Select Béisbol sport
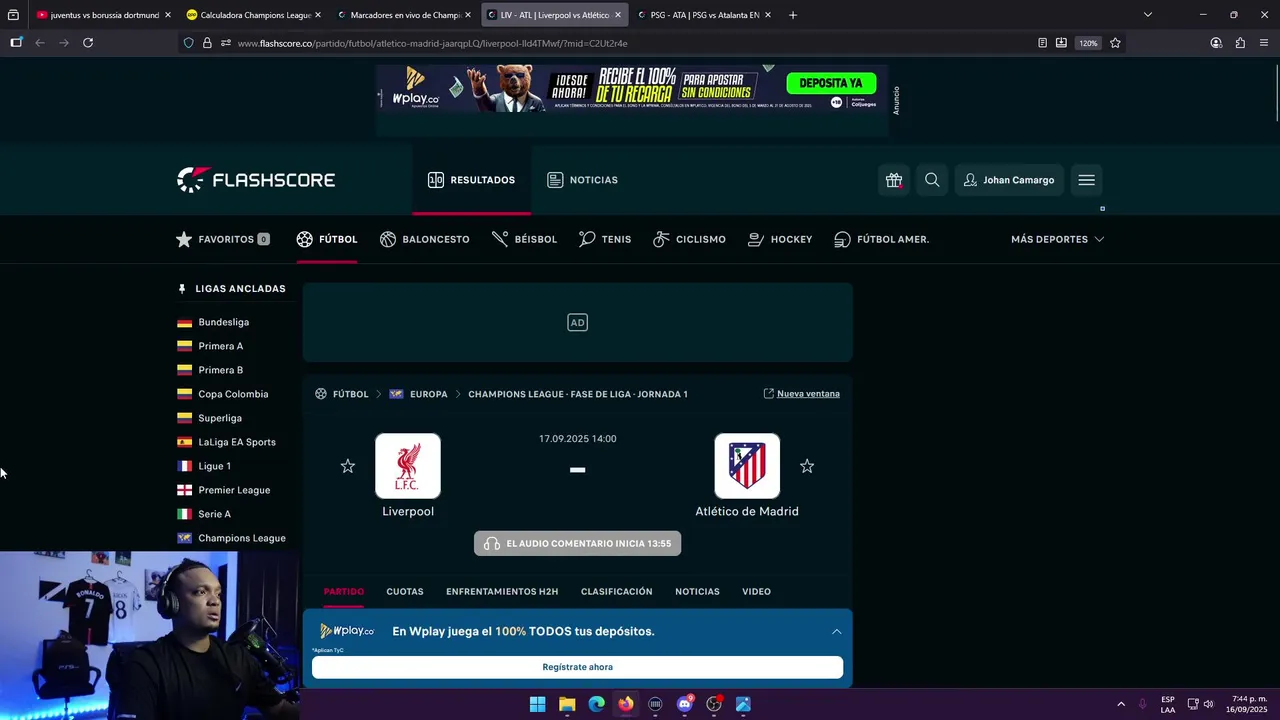1280x720 pixels. (524, 239)
